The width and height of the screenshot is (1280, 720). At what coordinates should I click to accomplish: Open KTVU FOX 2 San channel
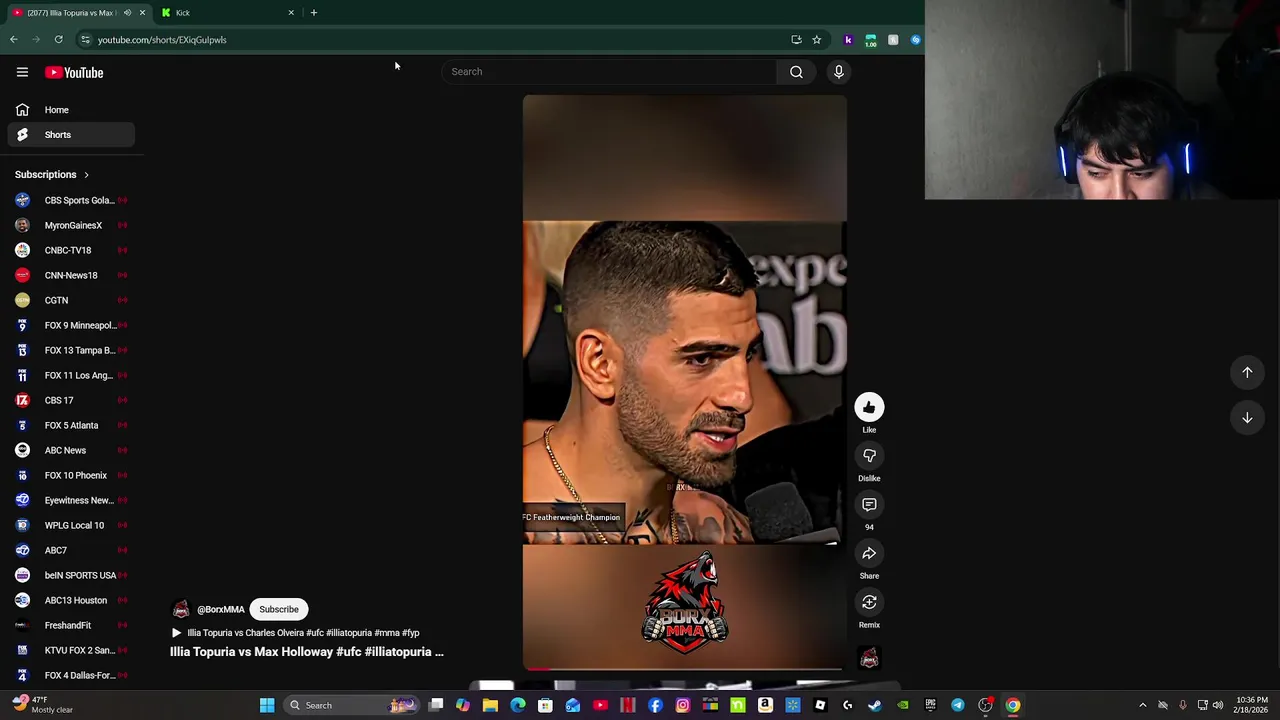[71, 650]
